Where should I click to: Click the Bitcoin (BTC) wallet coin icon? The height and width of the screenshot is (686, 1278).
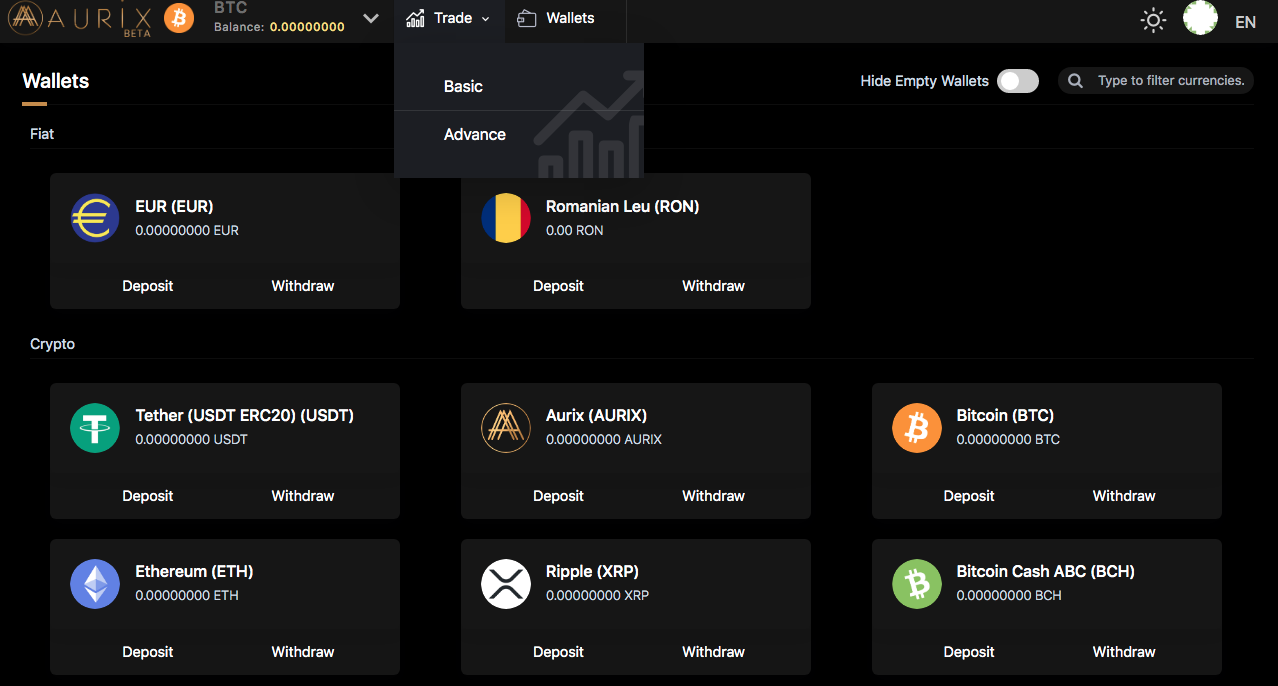(x=917, y=428)
